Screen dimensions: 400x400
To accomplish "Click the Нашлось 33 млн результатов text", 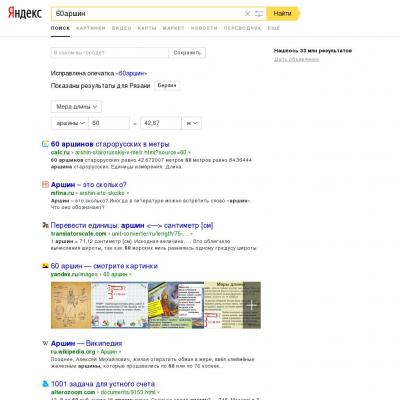I will click(313, 51).
